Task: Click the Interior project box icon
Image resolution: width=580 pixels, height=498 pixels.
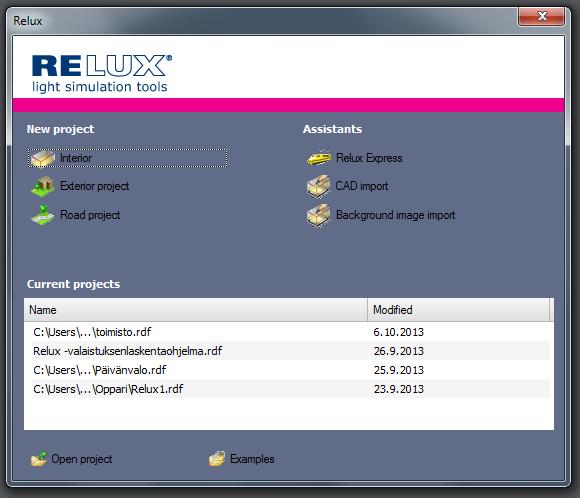Action: 43,158
